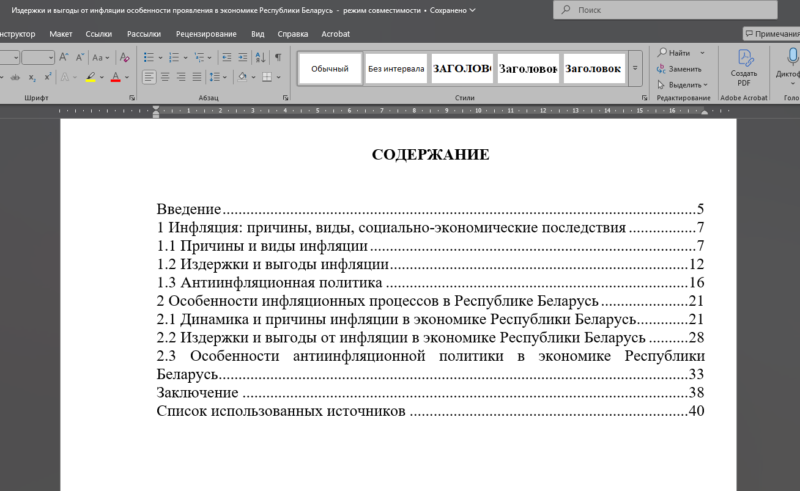
Task: Open the font size combo box
Action: point(38,57)
